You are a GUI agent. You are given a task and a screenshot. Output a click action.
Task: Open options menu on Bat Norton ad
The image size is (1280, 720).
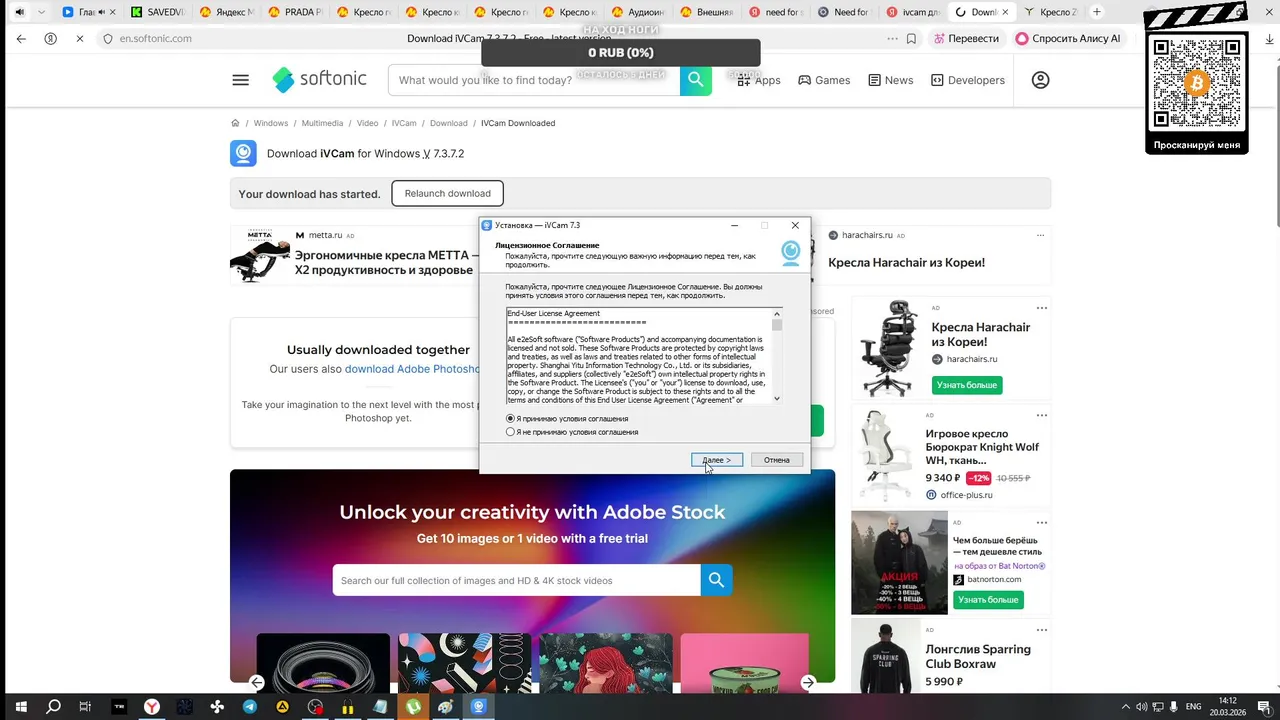(x=1042, y=522)
